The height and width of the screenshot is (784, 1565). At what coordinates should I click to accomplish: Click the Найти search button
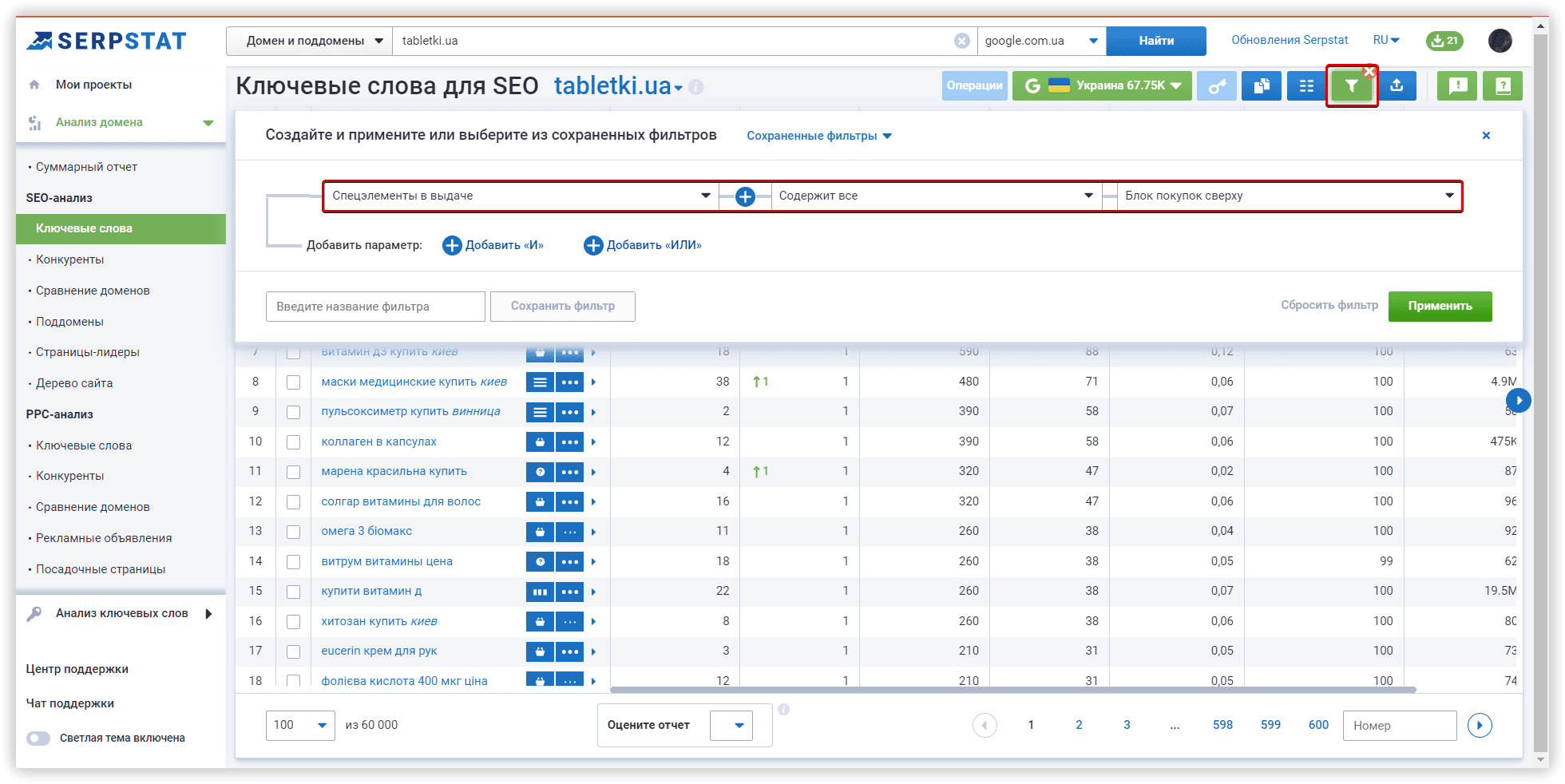click(1156, 41)
